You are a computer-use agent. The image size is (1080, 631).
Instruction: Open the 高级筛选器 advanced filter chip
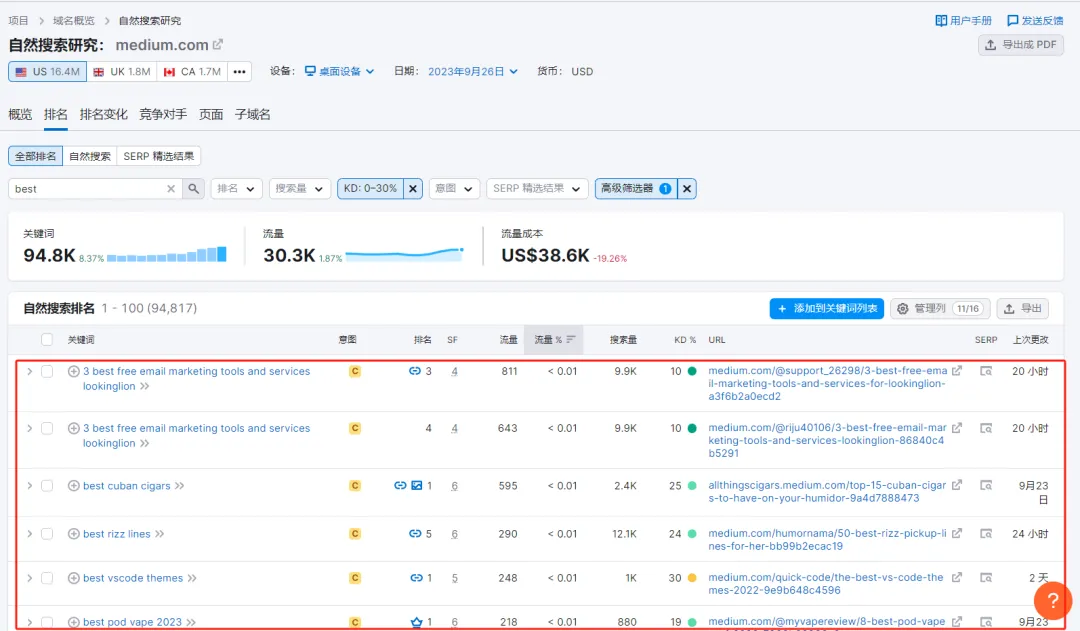pyautogui.click(x=636, y=189)
